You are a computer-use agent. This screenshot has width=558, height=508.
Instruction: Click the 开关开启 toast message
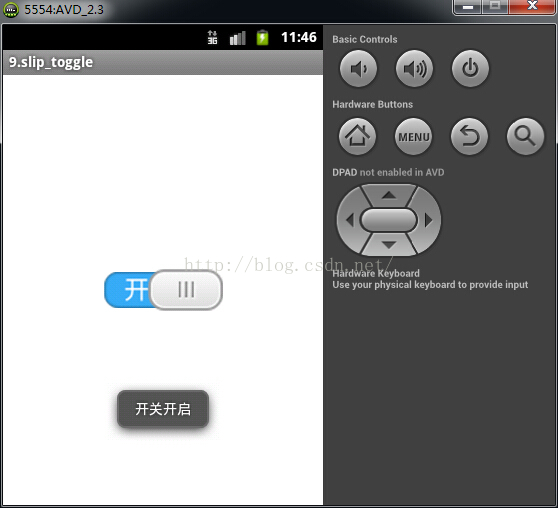pyautogui.click(x=163, y=409)
